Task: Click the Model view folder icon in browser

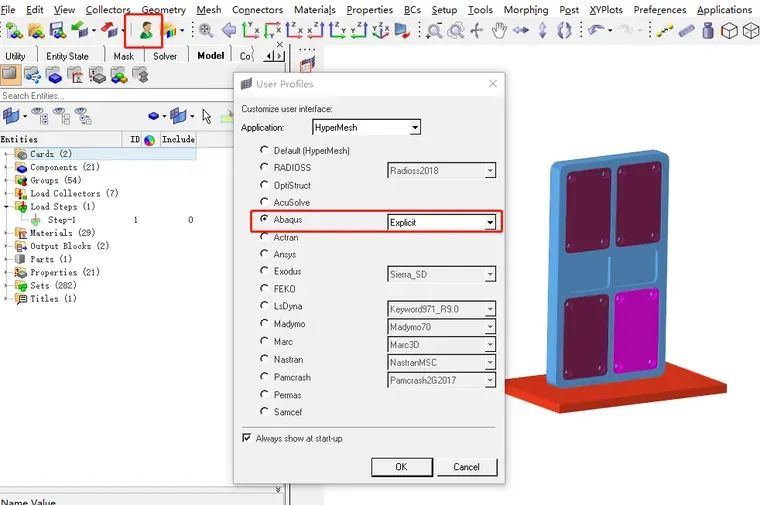Action: coord(11,75)
